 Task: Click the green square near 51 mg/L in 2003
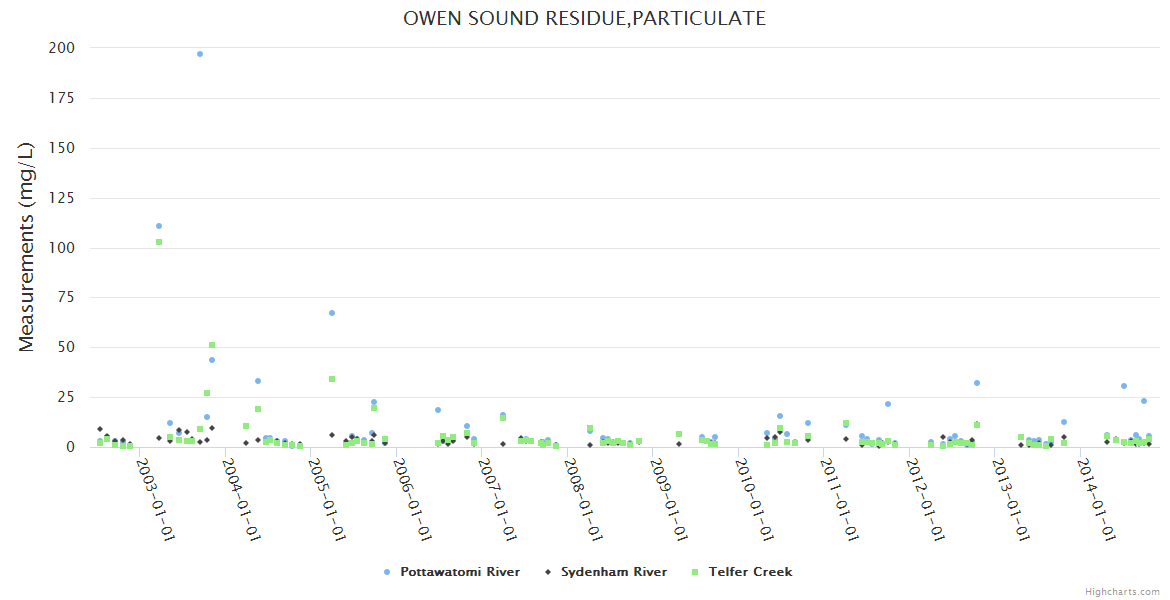click(x=212, y=345)
